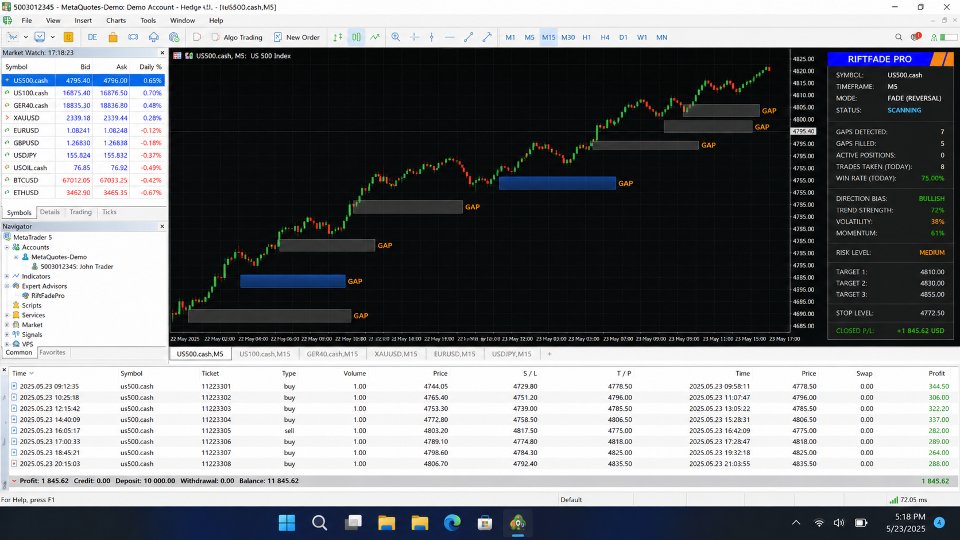
Task: Expand the Signals tree node
Action: pyautogui.click(x=7, y=335)
